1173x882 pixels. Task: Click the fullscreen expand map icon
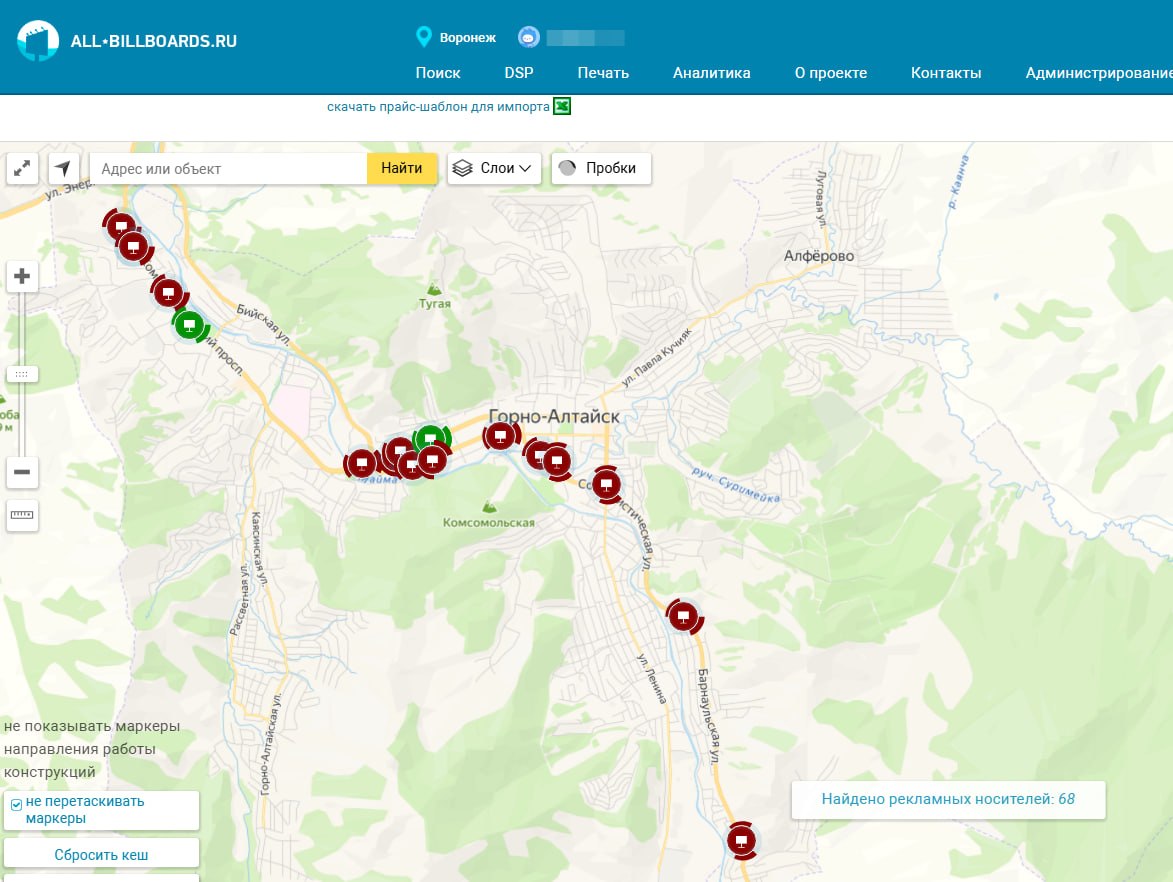pos(22,168)
